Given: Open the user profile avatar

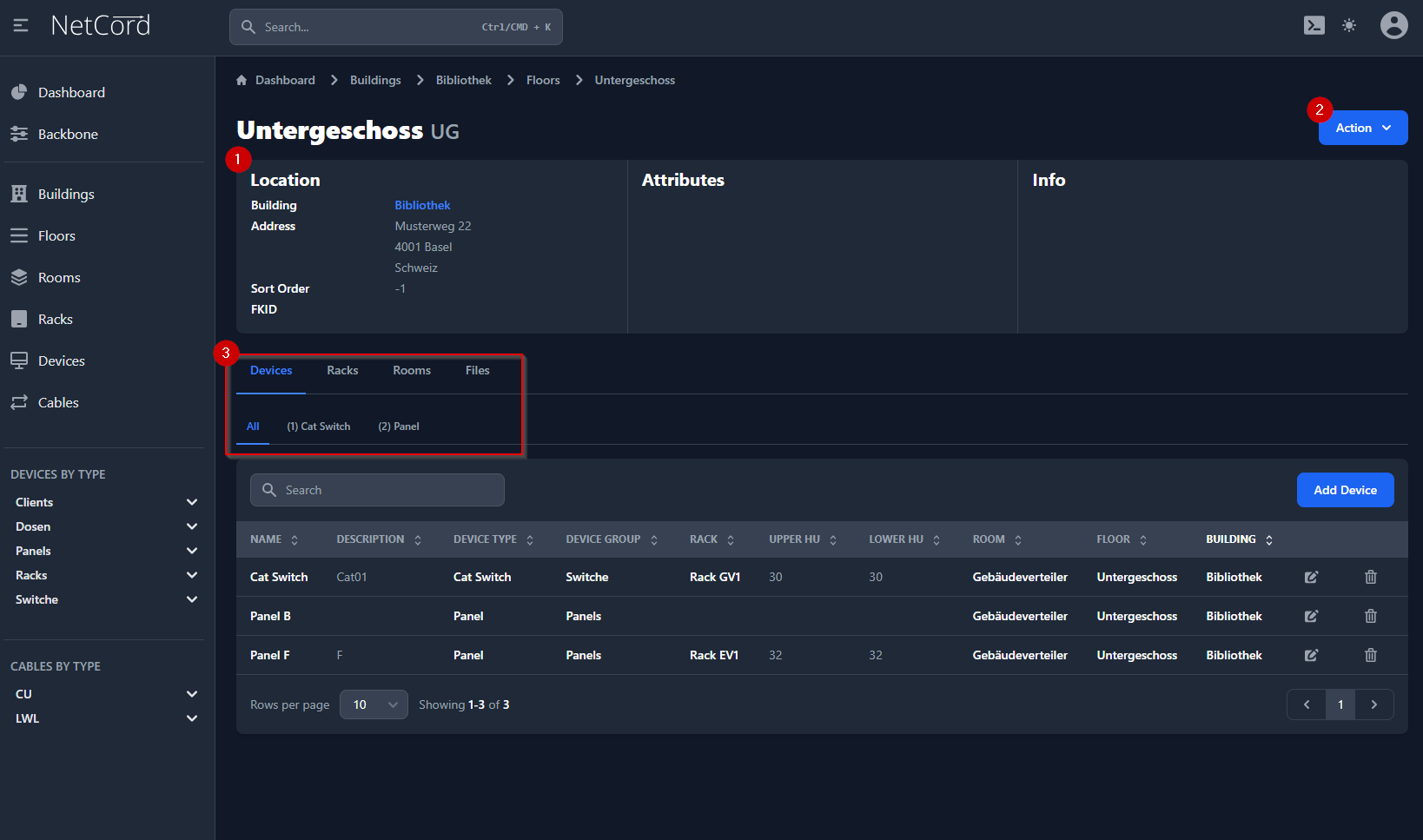Looking at the screenshot, I should 1393,26.
